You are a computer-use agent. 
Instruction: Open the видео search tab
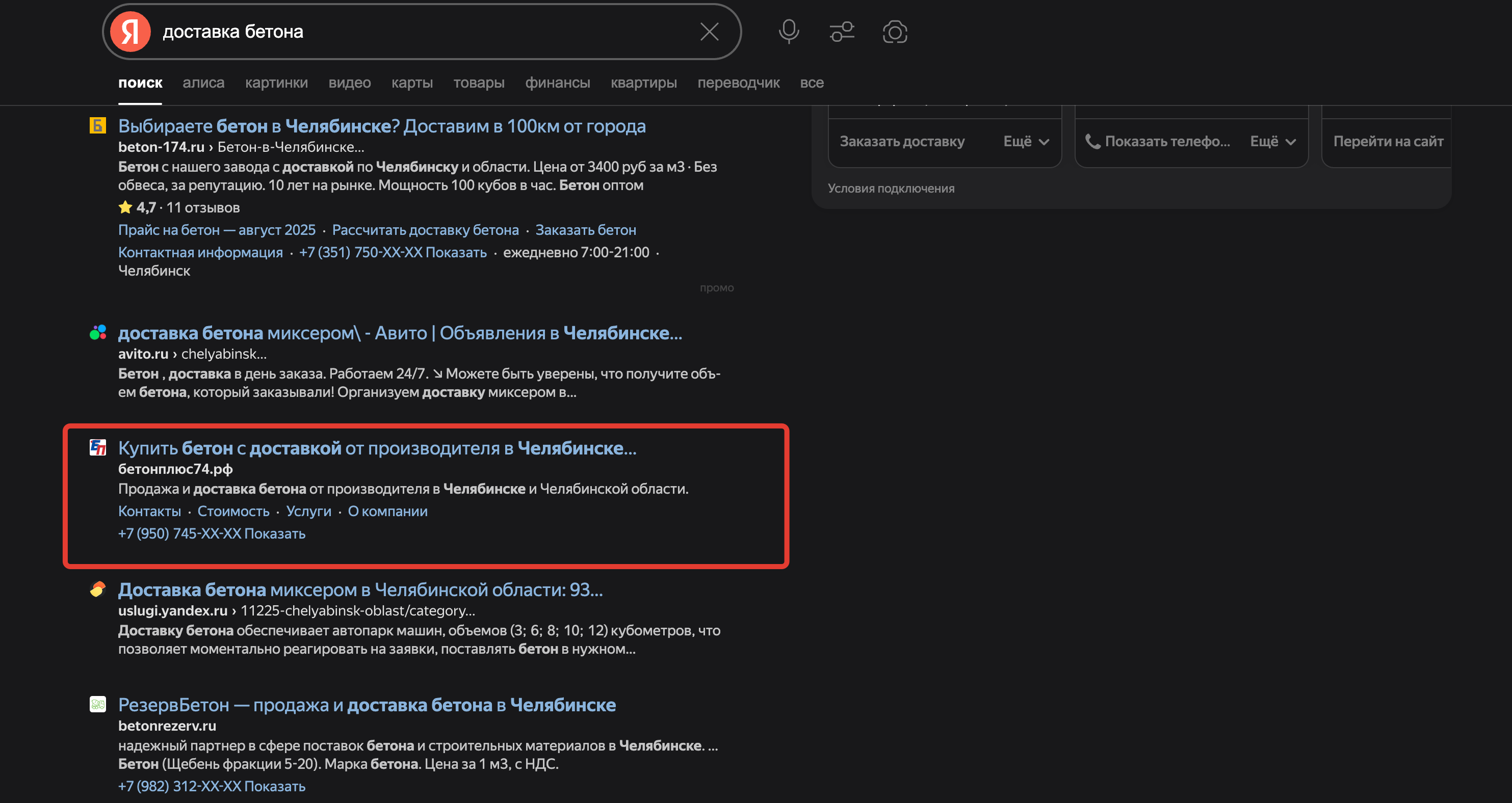[x=350, y=83]
